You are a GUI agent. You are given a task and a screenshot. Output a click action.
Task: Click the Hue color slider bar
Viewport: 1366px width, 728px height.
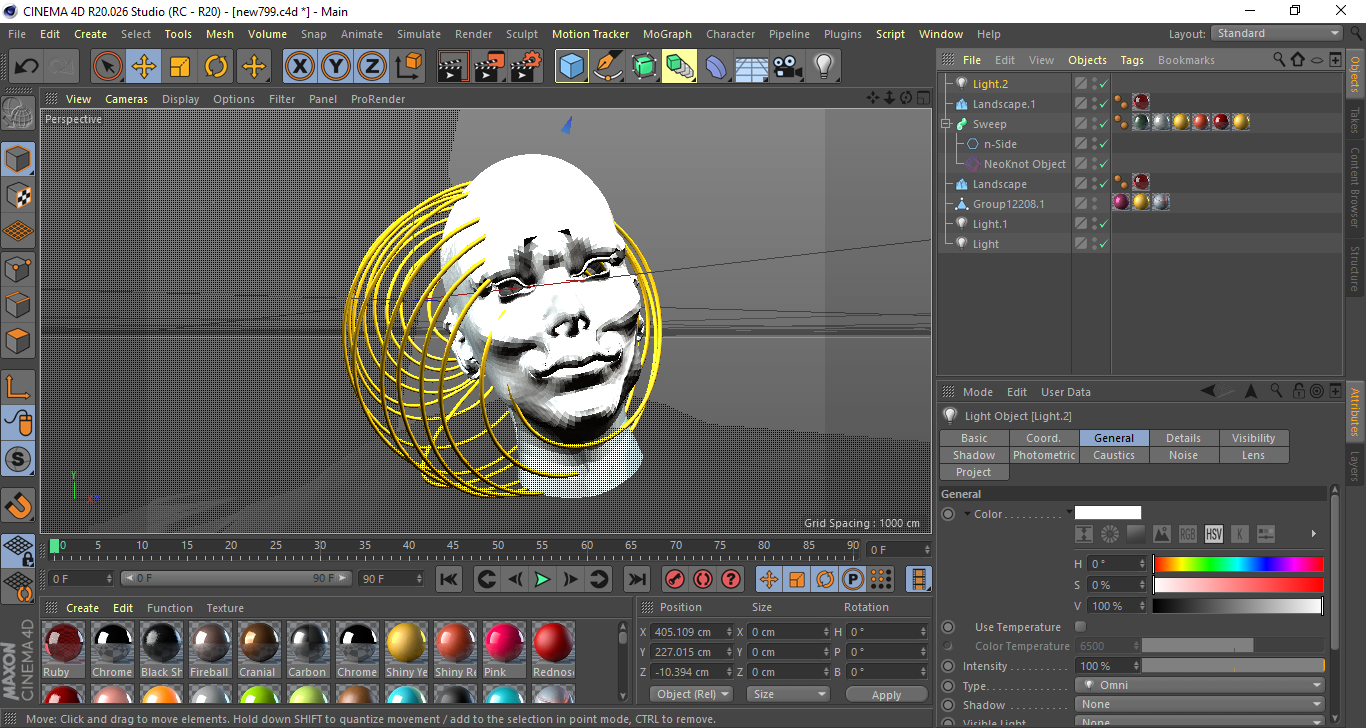coord(1238,564)
